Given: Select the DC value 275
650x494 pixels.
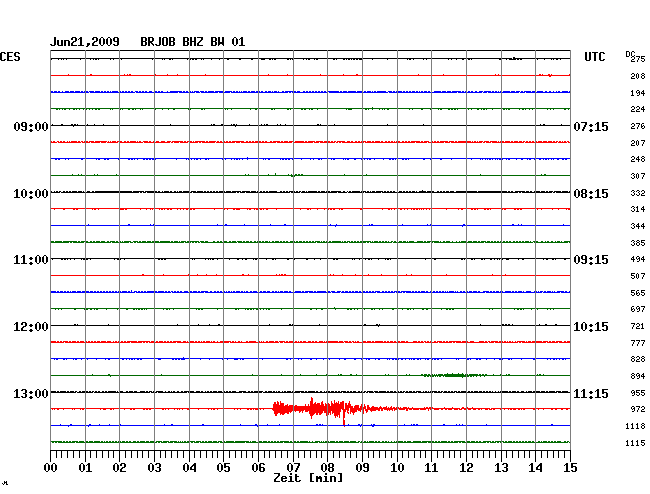Looking at the screenshot, I should click(638, 59).
